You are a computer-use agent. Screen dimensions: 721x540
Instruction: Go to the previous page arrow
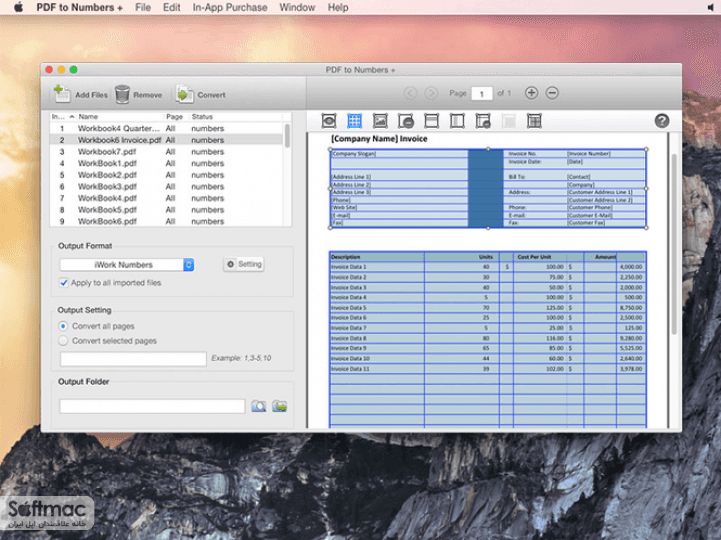[x=410, y=93]
